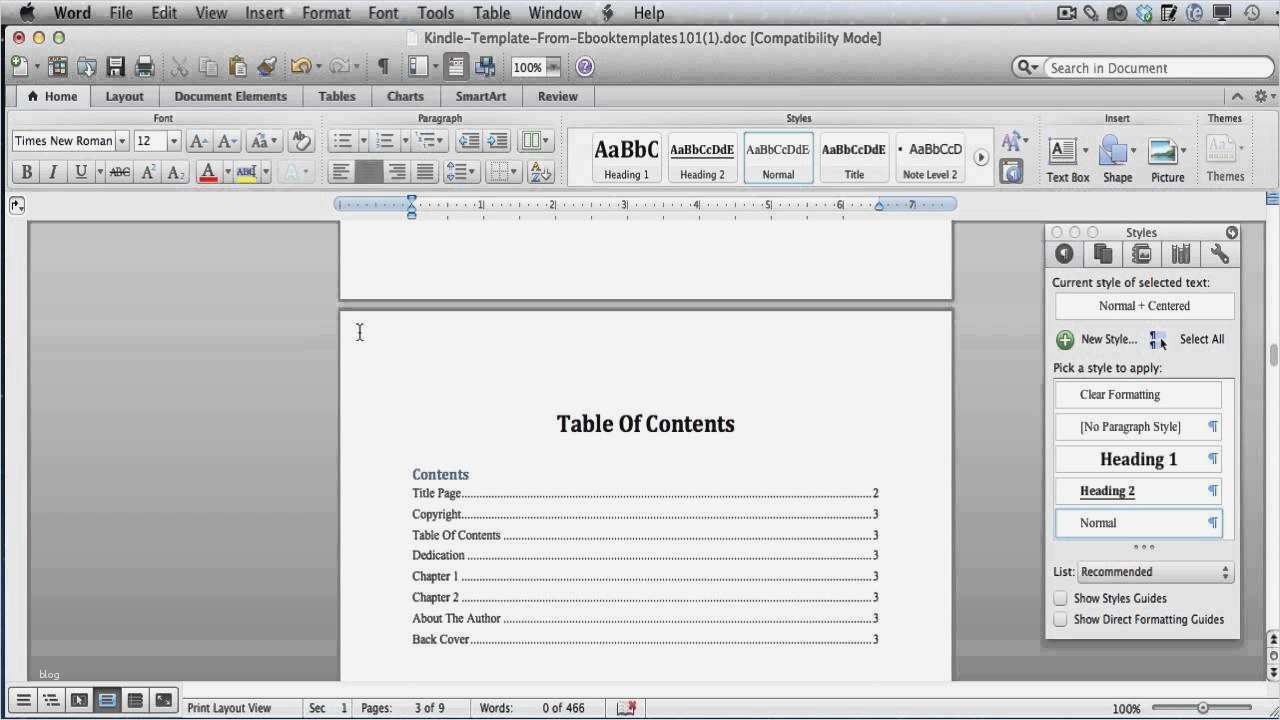Image resolution: width=1280 pixels, height=720 pixels.
Task: Expand the styles gallery arrow
Action: coord(981,157)
